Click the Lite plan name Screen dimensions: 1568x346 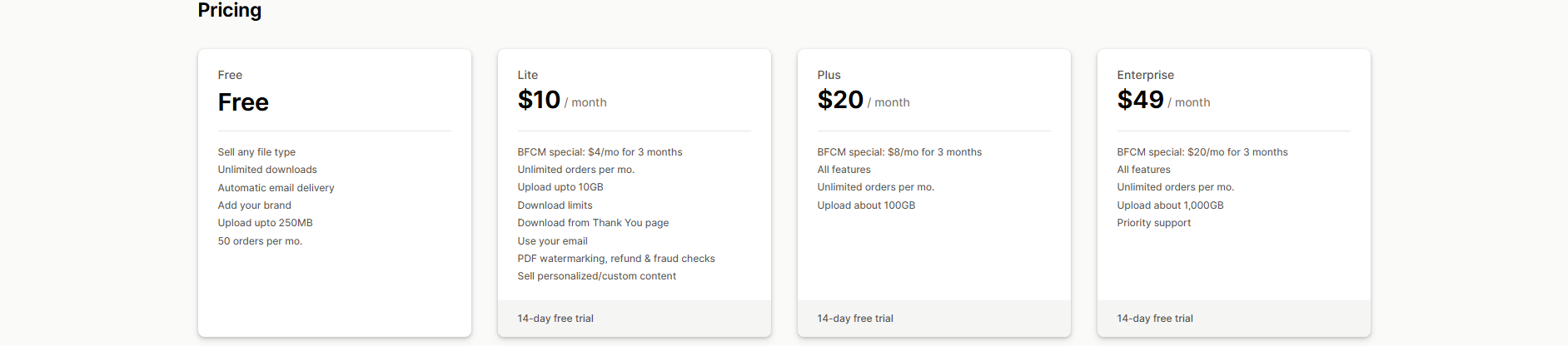[527, 75]
